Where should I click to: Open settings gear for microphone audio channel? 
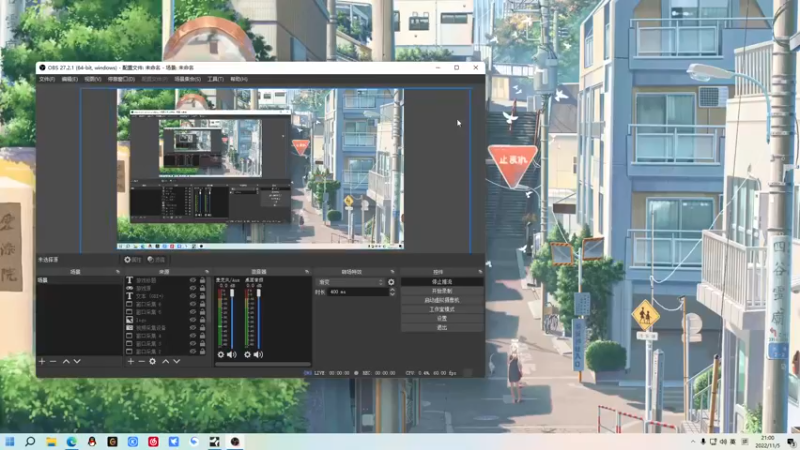[x=221, y=354]
